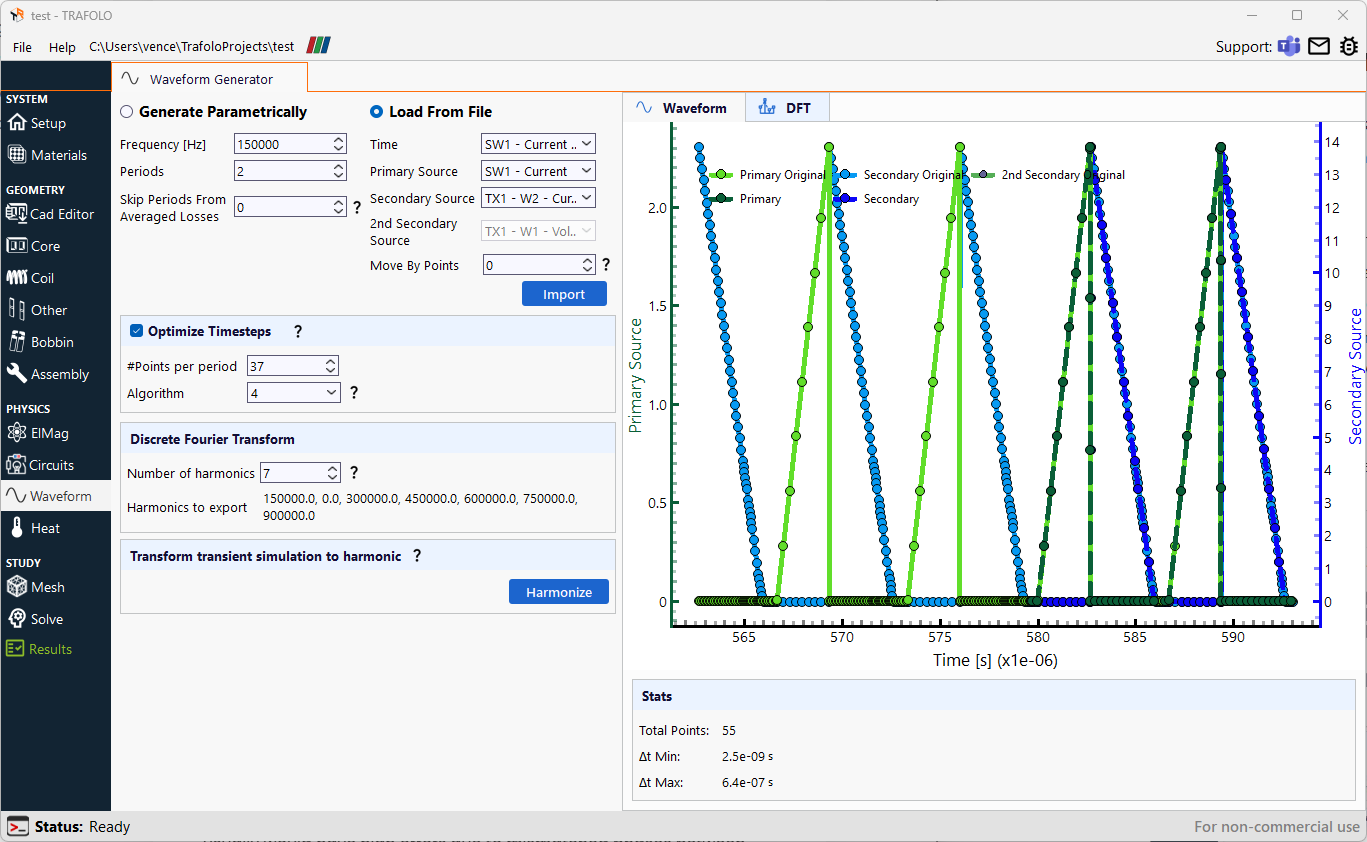Toggle the Secondary legend entry
1367x842 pixels.
tap(875, 199)
